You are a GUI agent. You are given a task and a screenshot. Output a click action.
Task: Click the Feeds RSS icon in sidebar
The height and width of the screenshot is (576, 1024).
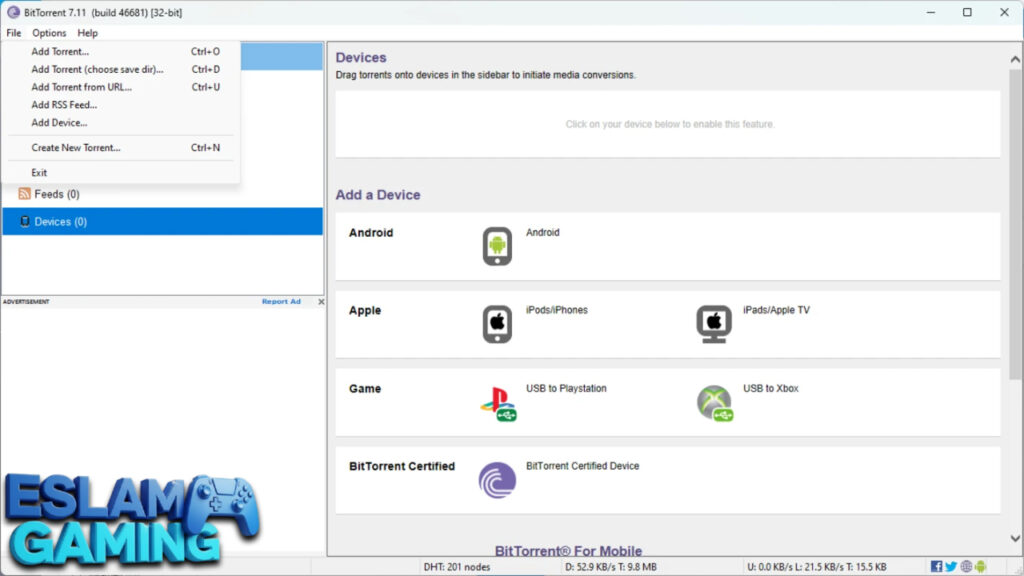tap(25, 194)
